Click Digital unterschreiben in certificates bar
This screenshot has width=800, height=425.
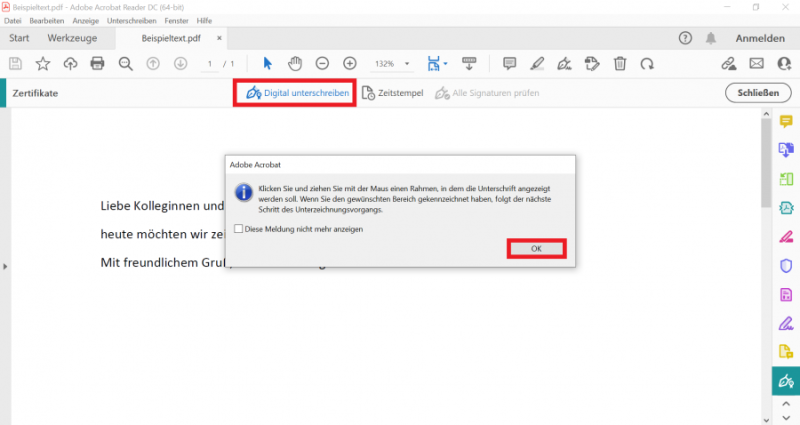pyautogui.click(x=297, y=93)
